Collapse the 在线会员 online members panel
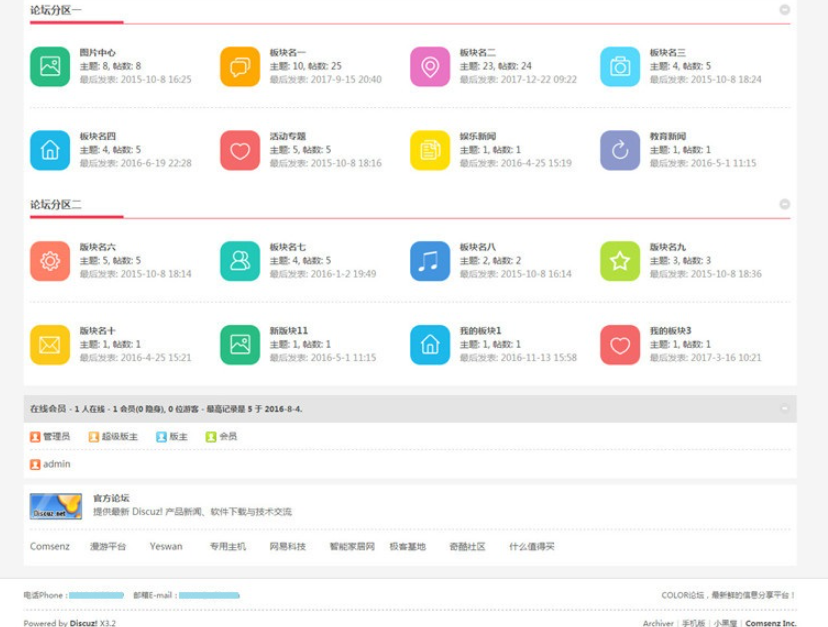This screenshot has height=627, width=828. click(x=785, y=408)
